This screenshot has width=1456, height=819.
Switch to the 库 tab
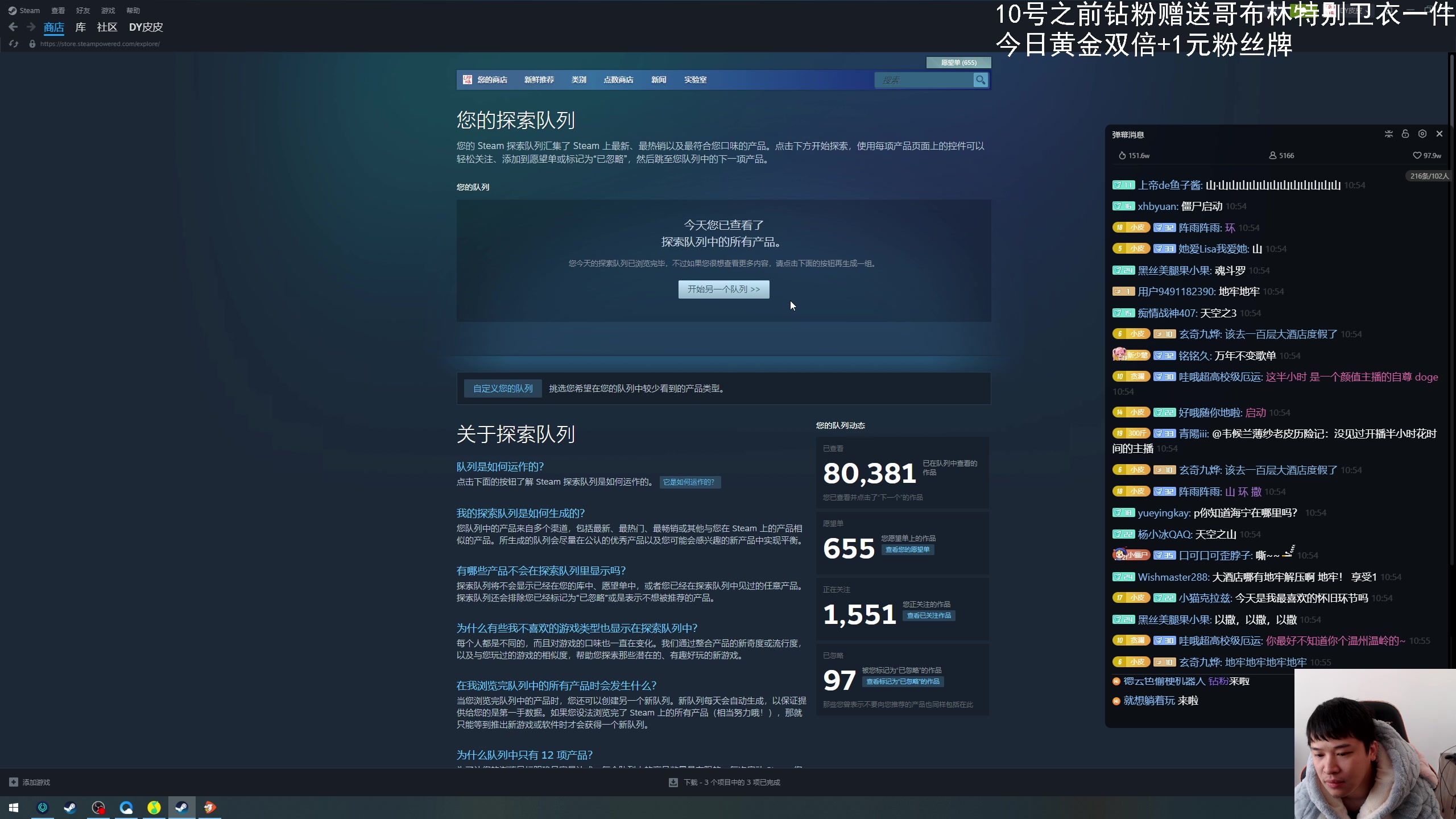(x=81, y=27)
